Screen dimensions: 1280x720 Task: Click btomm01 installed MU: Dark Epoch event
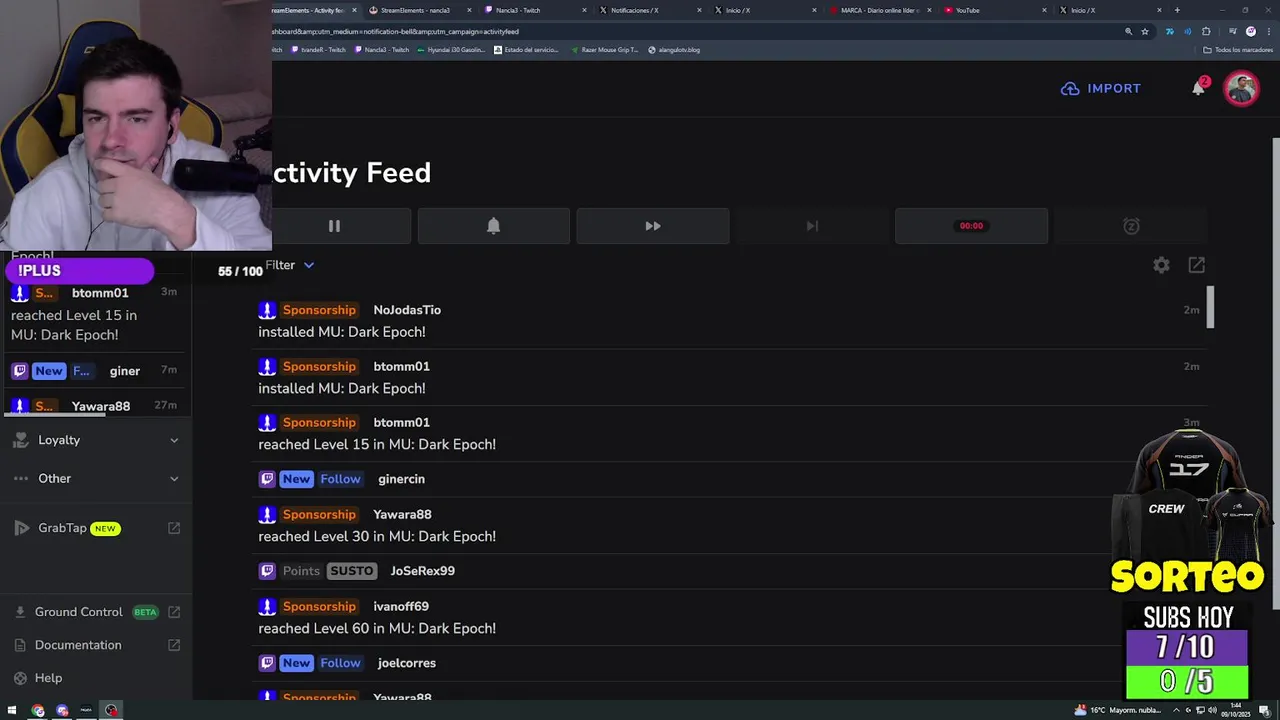[x=729, y=377]
